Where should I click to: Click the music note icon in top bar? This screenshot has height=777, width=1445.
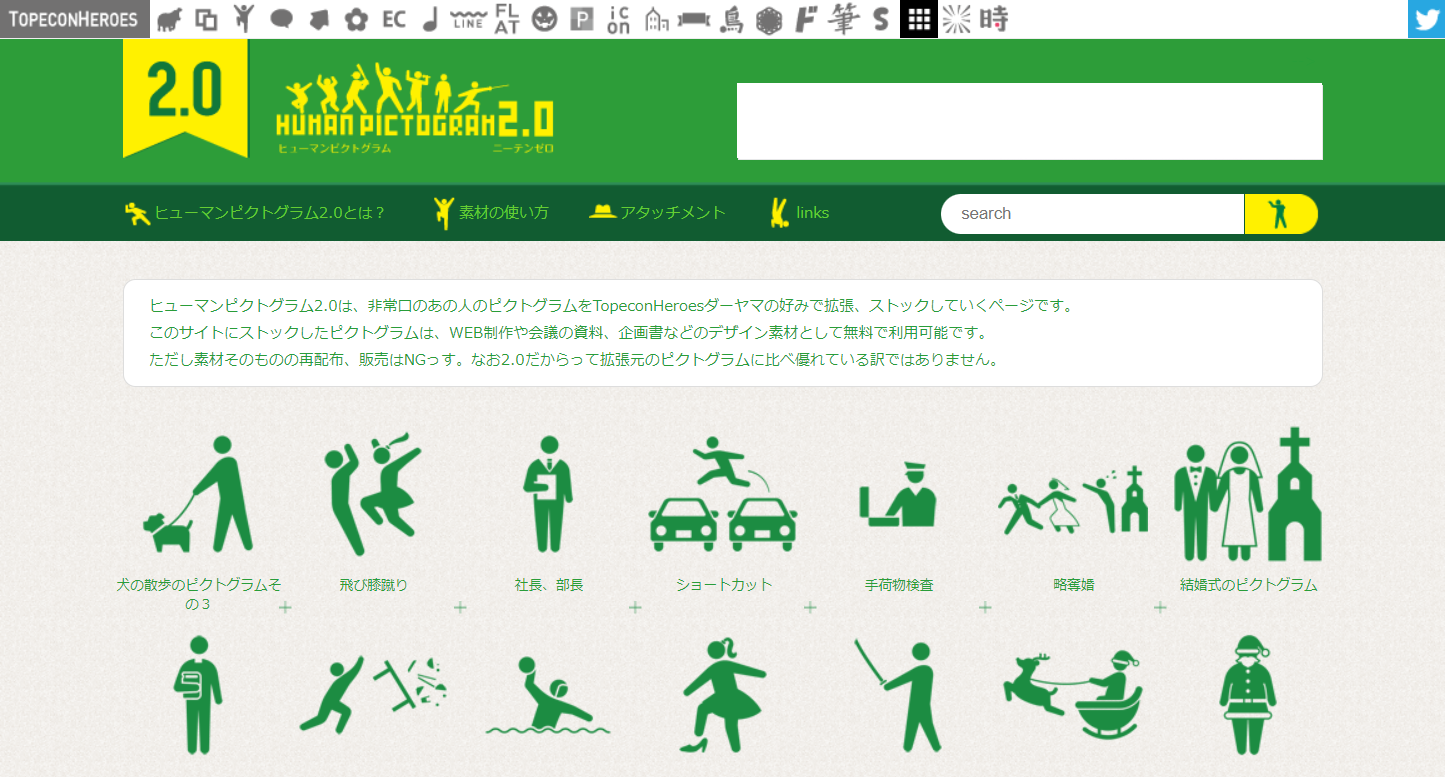coord(430,19)
